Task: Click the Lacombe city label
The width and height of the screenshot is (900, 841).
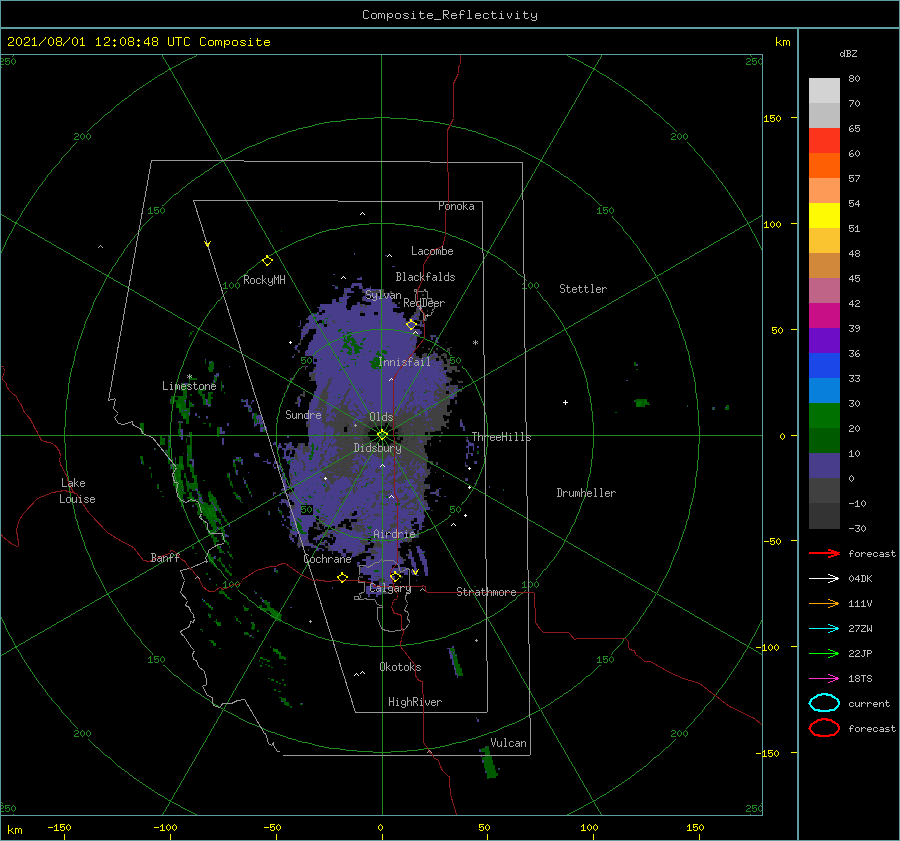Action: [x=432, y=251]
